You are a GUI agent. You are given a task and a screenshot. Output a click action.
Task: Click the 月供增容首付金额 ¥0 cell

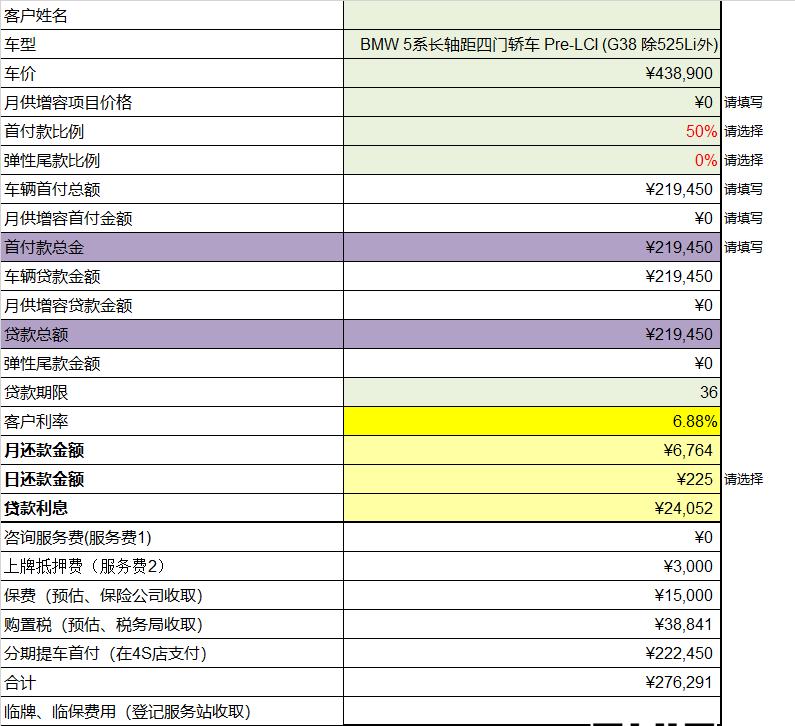[x=532, y=218]
